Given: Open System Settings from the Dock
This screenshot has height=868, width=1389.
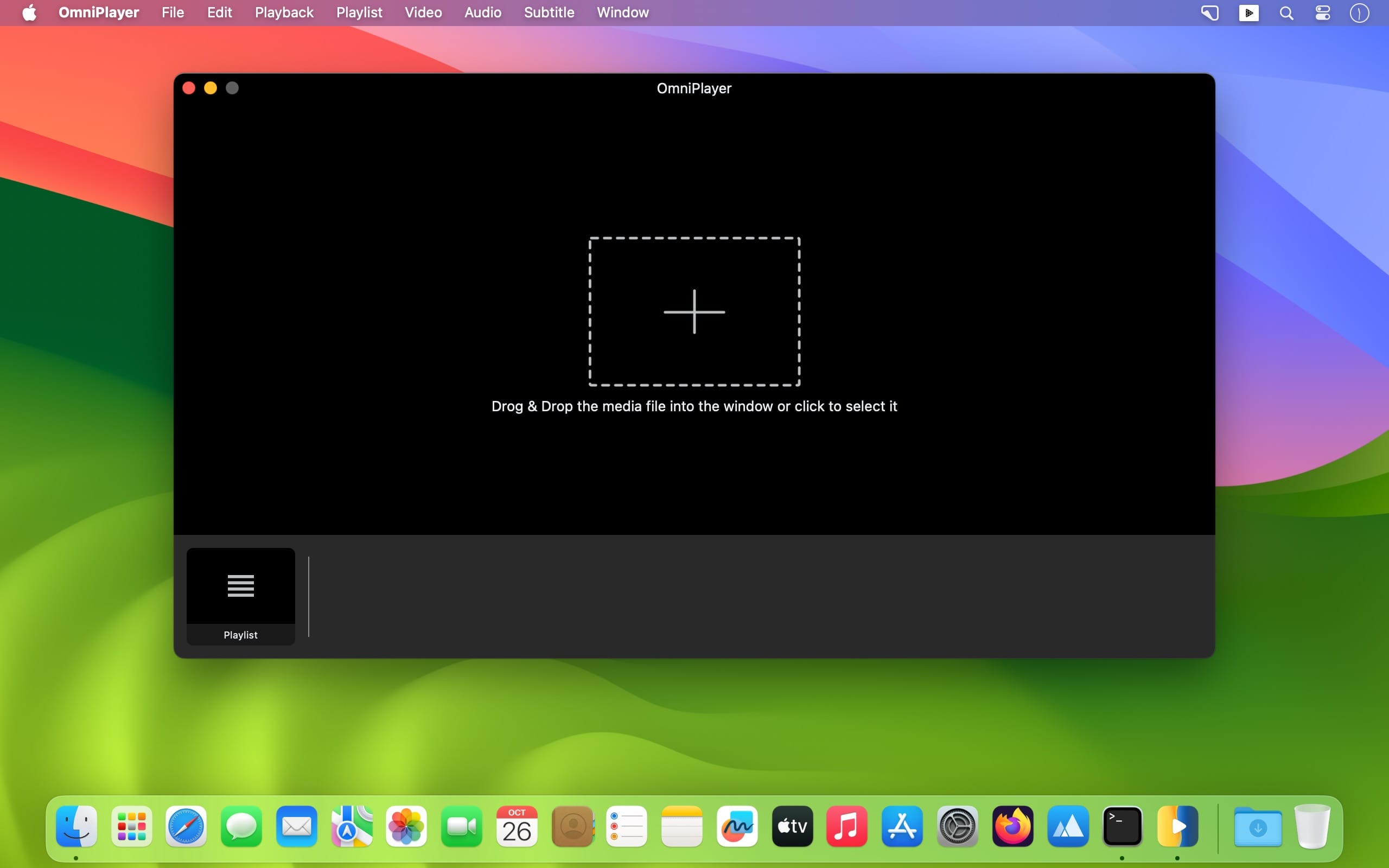Looking at the screenshot, I should coord(957,827).
